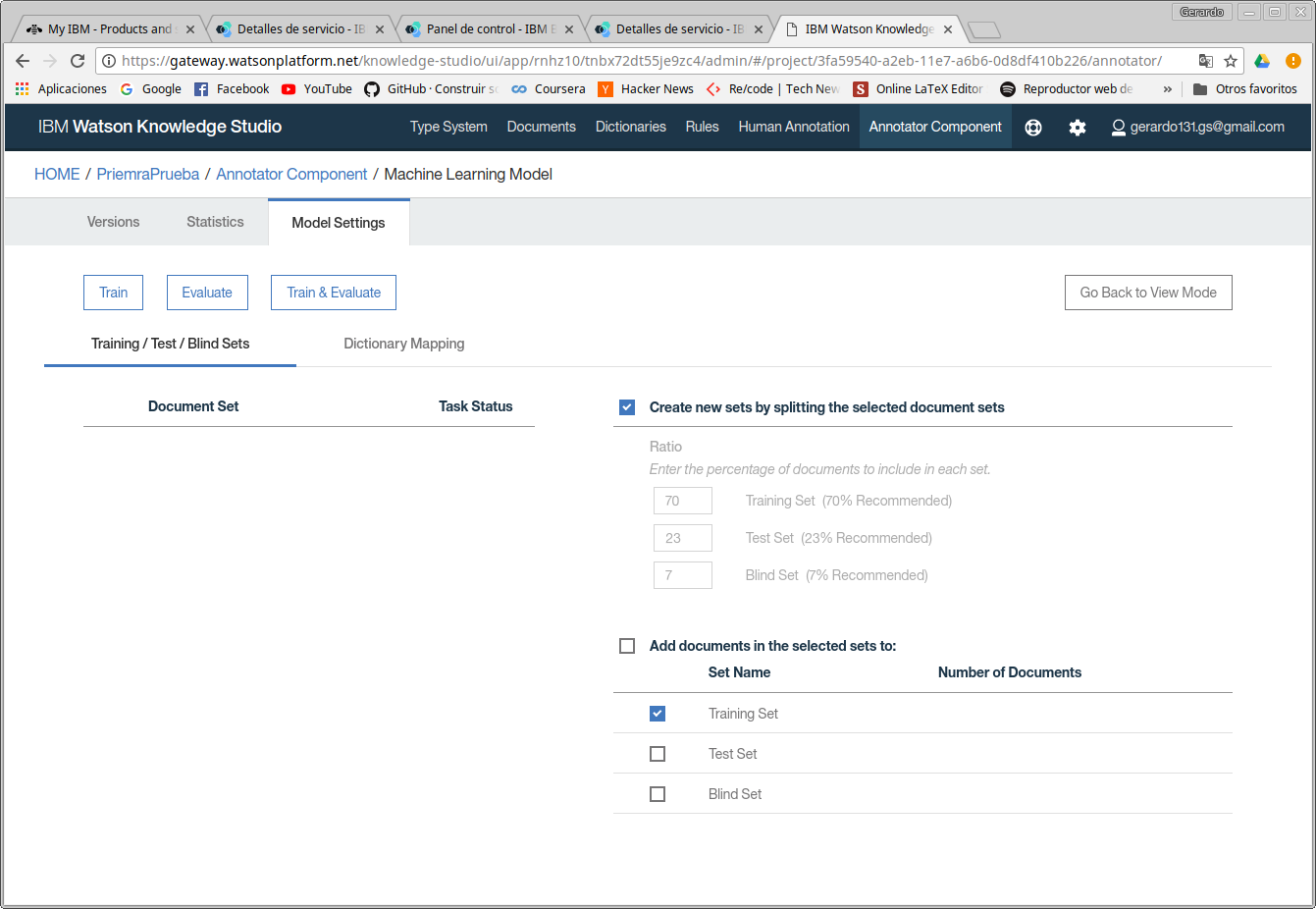The image size is (1316, 909).
Task: Switch to the Statistics tab
Action: (215, 222)
